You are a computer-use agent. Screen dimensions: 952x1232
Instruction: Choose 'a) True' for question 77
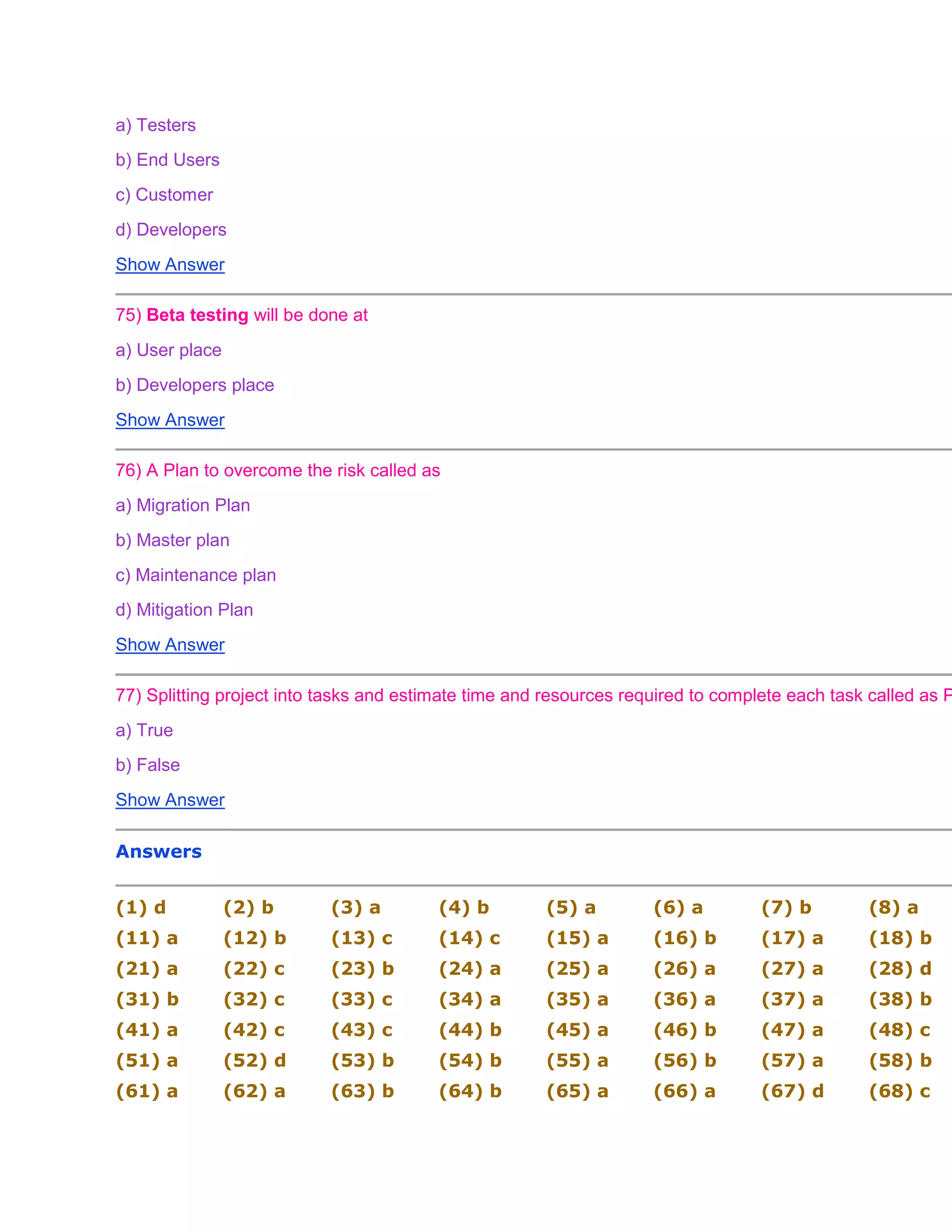click(x=144, y=730)
